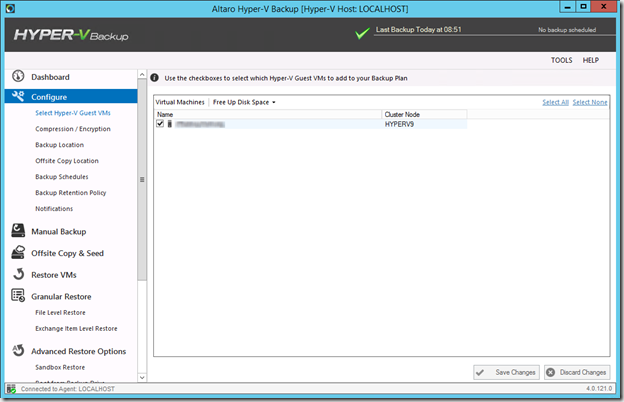Open Advanced Restore Options section
This screenshot has height=402, width=624.
coord(78,351)
